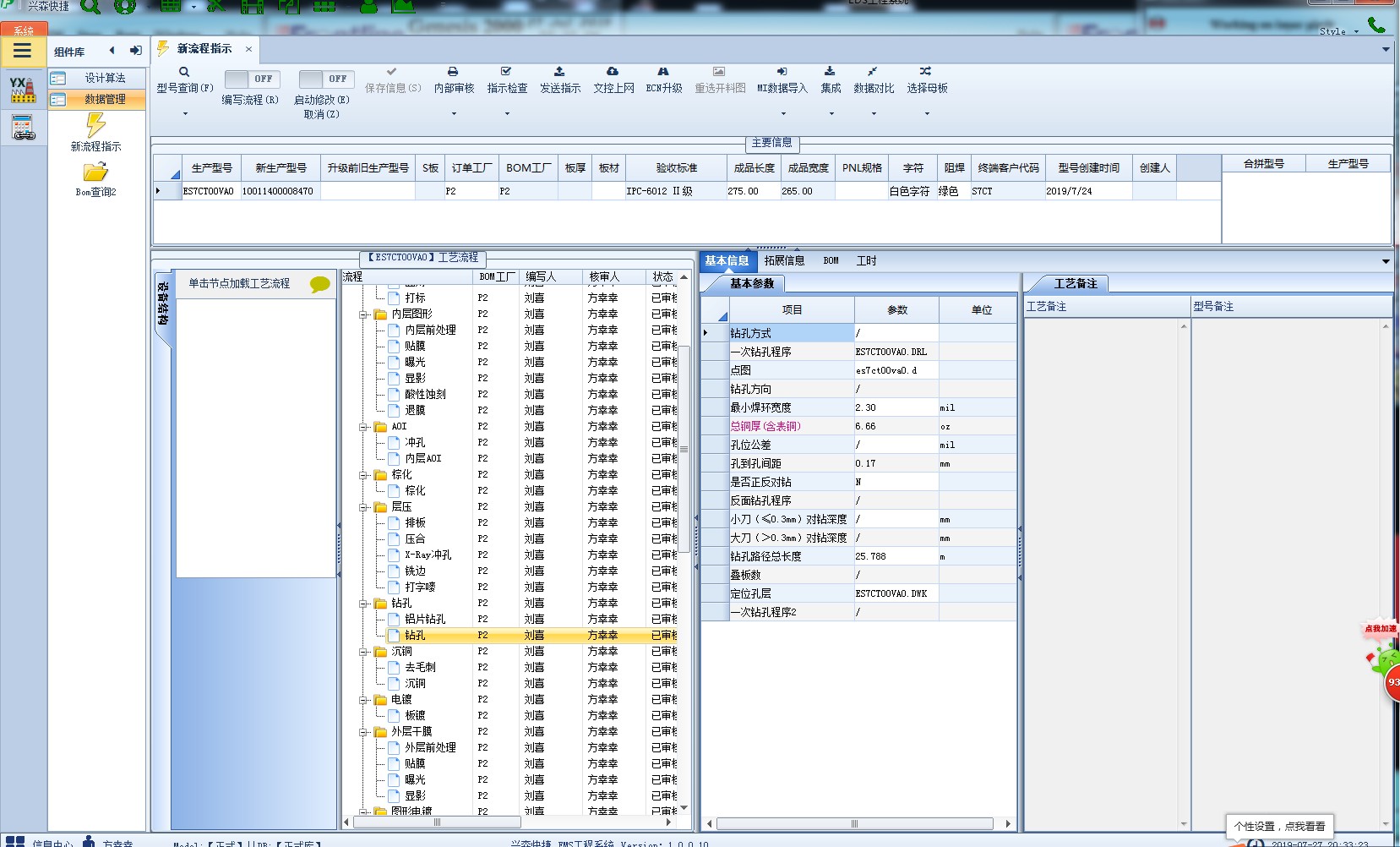Image resolution: width=1400 pixels, height=847 pixels.
Task: Open the calculator icon in the left strip
Action: [x=23, y=128]
